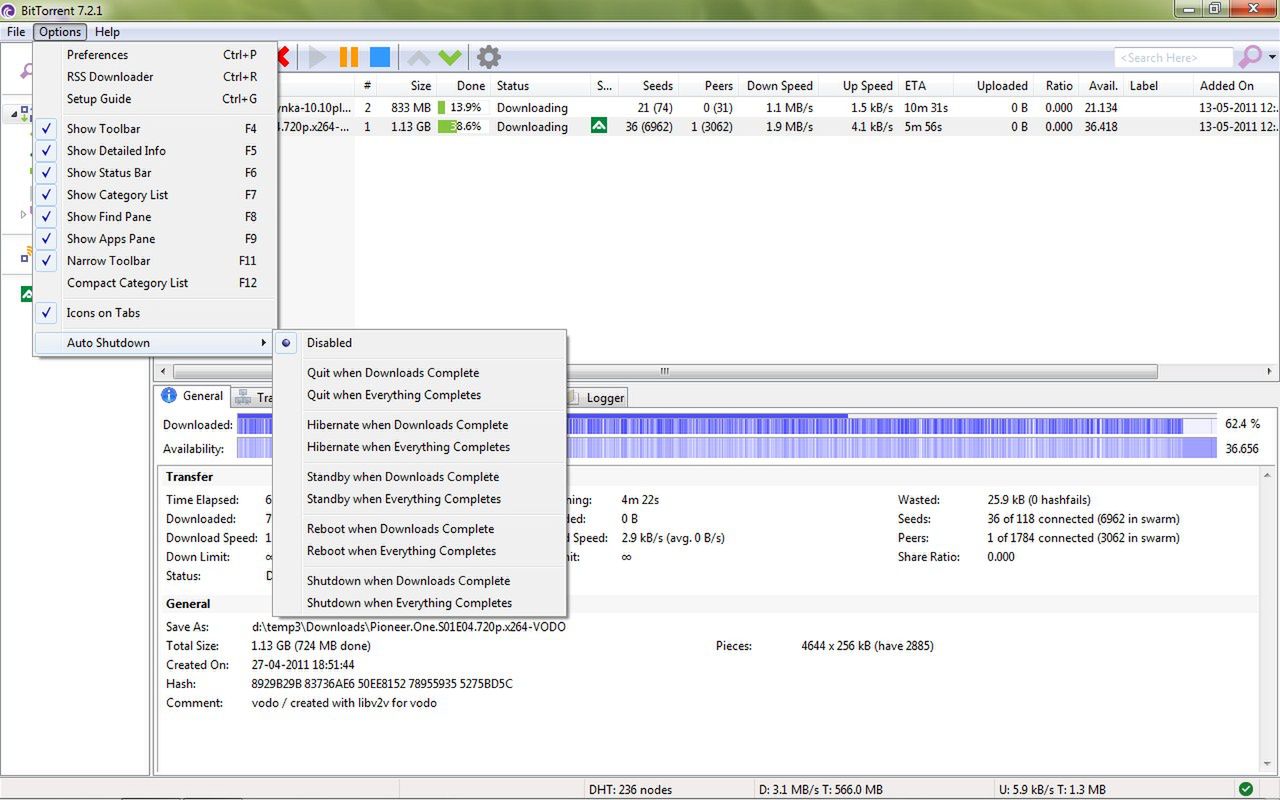Select Standby when Everything Completes
1280x800 pixels.
tap(420, 498)
